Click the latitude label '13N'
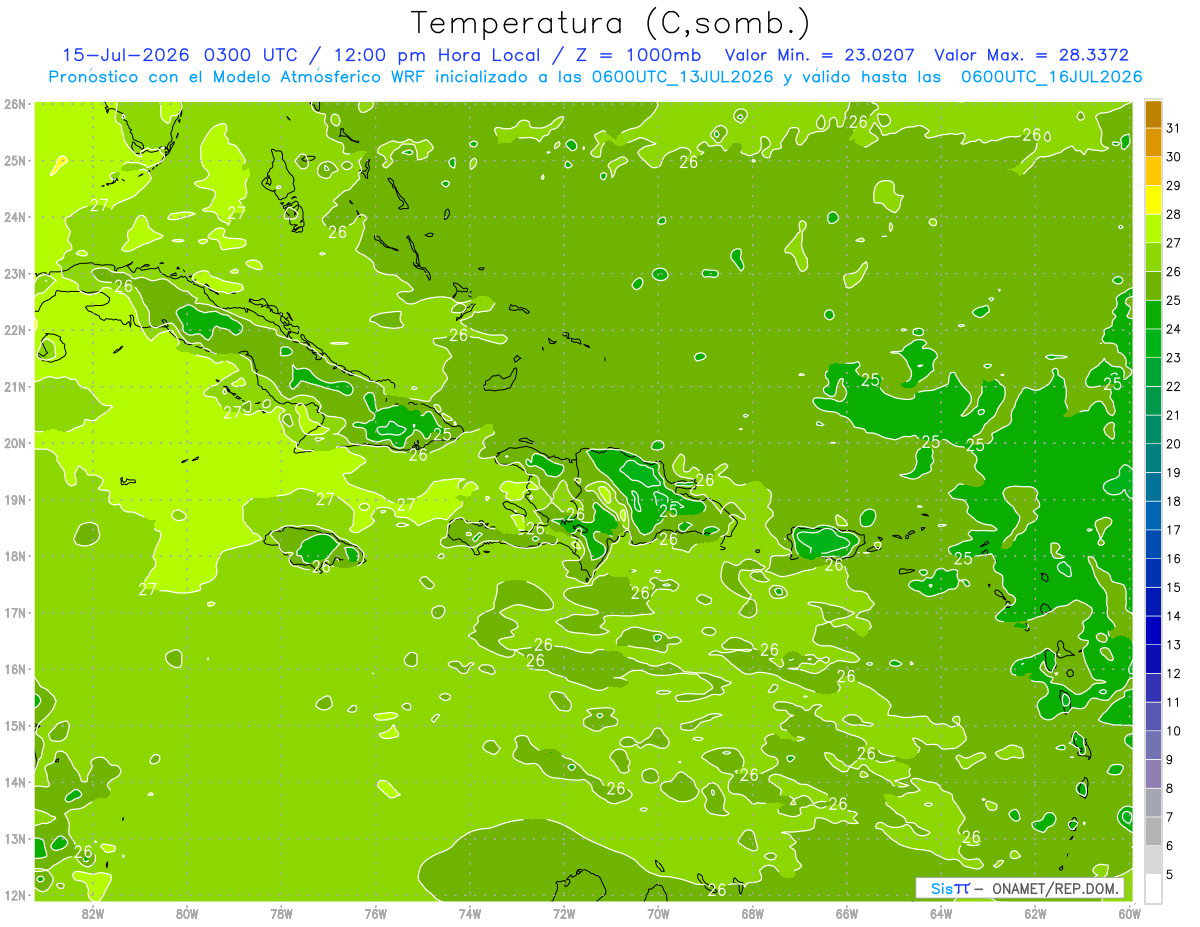1200x927 pixels. click(x=15, y=838)
